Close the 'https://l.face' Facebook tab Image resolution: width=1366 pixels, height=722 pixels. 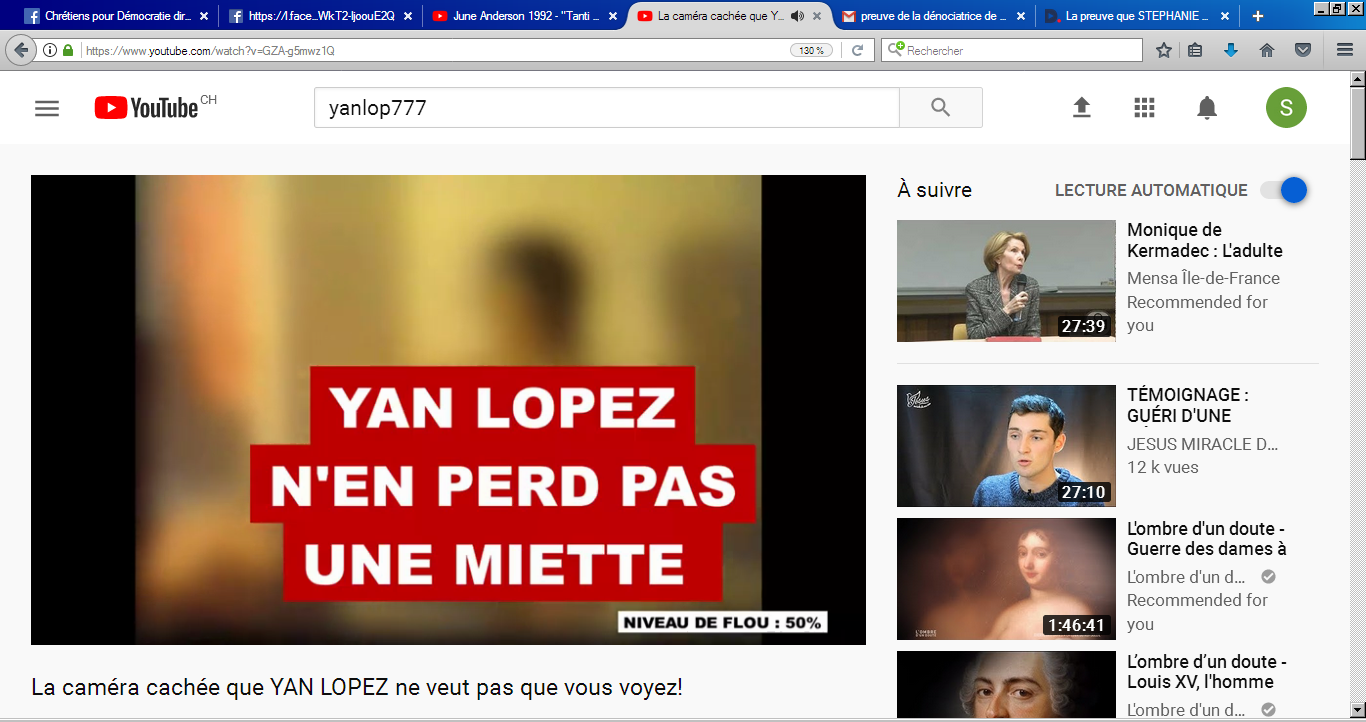[x=408, y=16]
